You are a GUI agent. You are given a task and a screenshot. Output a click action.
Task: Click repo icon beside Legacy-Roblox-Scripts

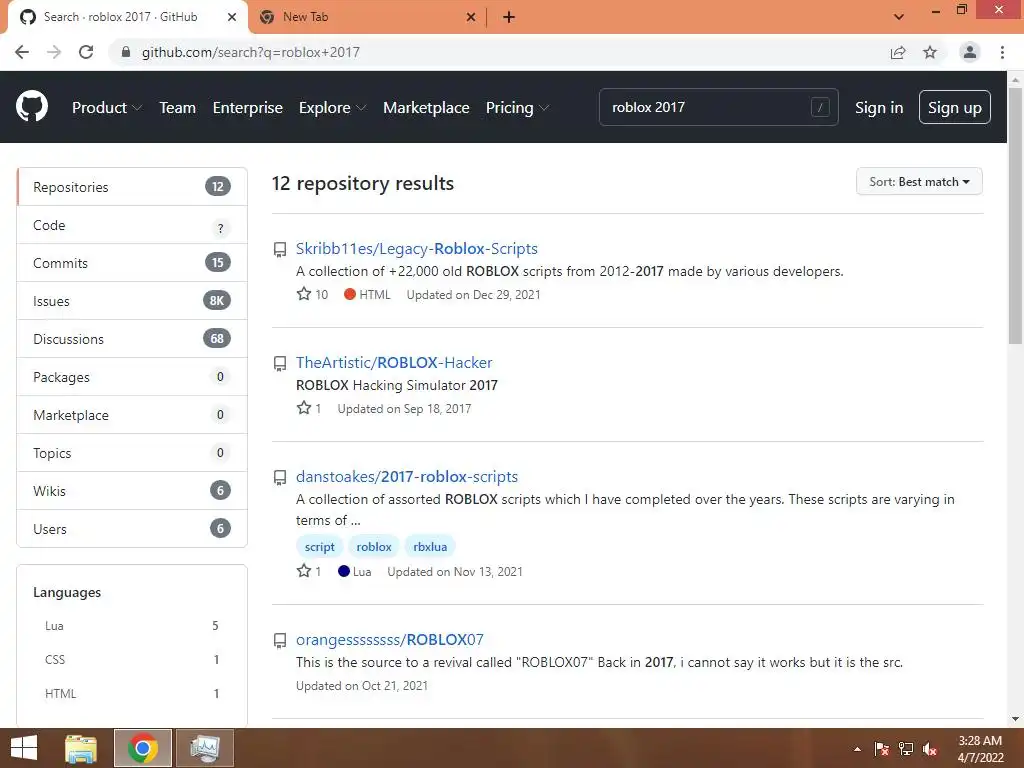(280, 249)
